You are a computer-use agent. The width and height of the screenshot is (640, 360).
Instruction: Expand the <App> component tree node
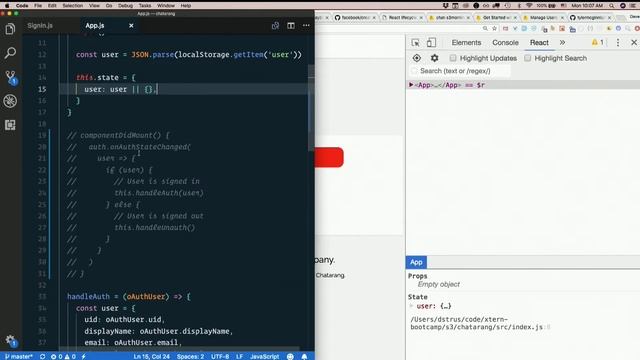(x=411, y=85)
